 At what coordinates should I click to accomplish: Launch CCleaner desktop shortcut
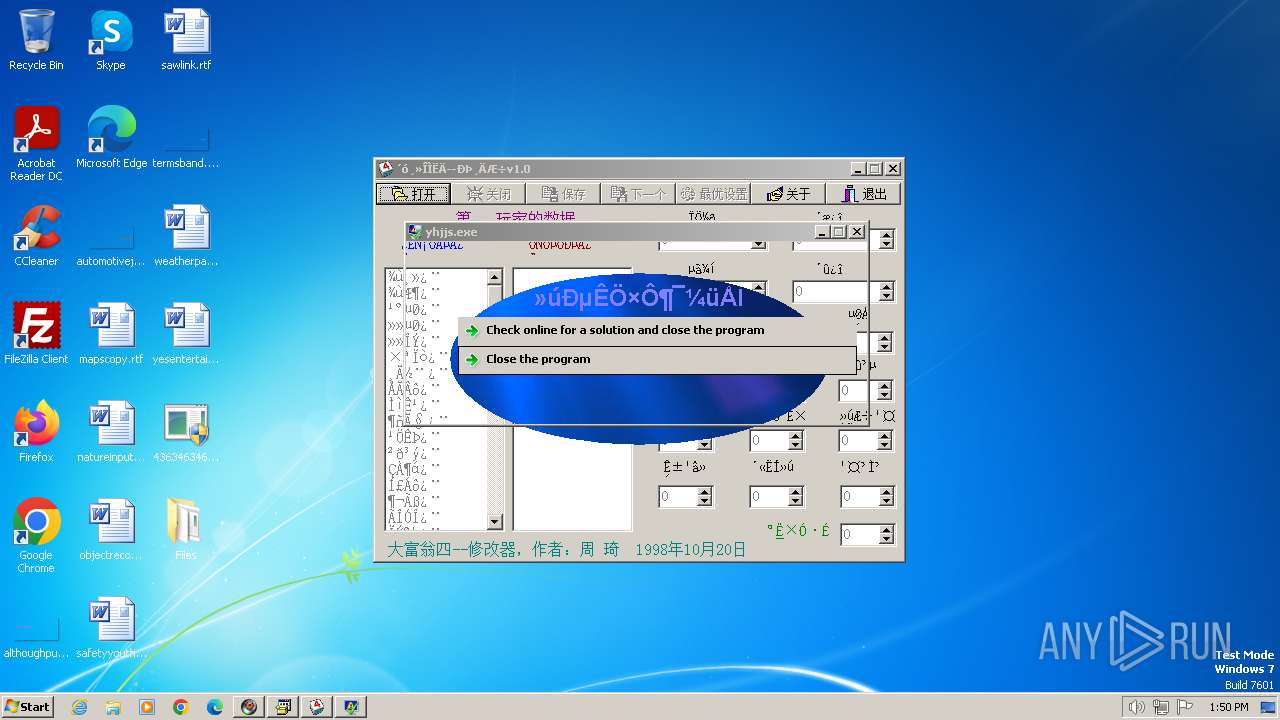click(36, 236)
